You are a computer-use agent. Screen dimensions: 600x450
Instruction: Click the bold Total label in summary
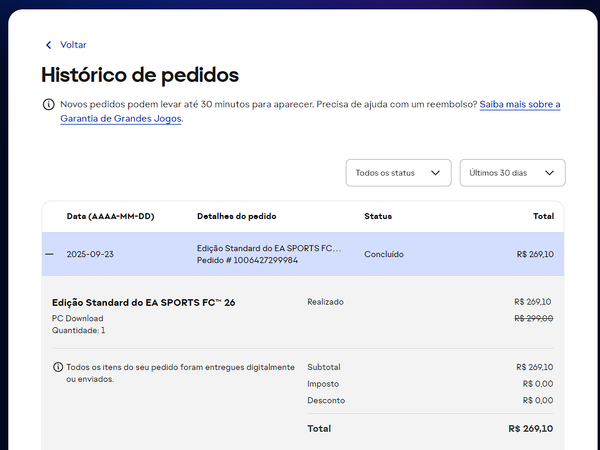[319, 429]
